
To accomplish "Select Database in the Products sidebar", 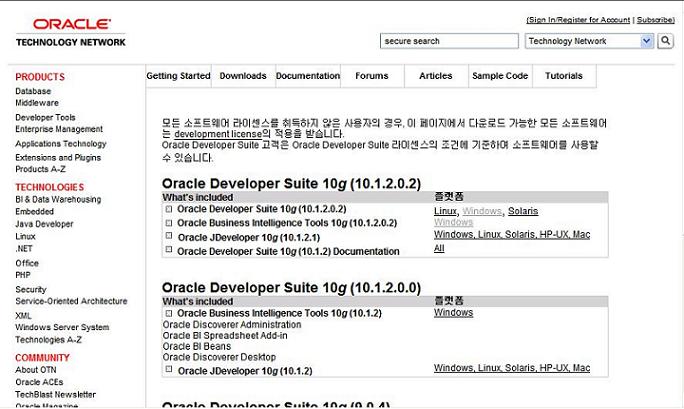I will pyautogui.click(x=33, y=91).
